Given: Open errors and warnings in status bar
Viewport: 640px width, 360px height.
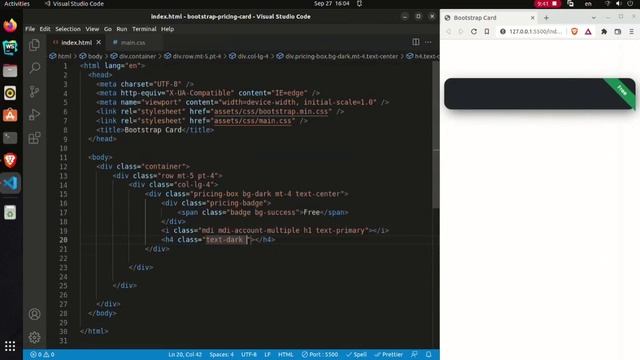Looking at the screenshot, I should point(42,354).
